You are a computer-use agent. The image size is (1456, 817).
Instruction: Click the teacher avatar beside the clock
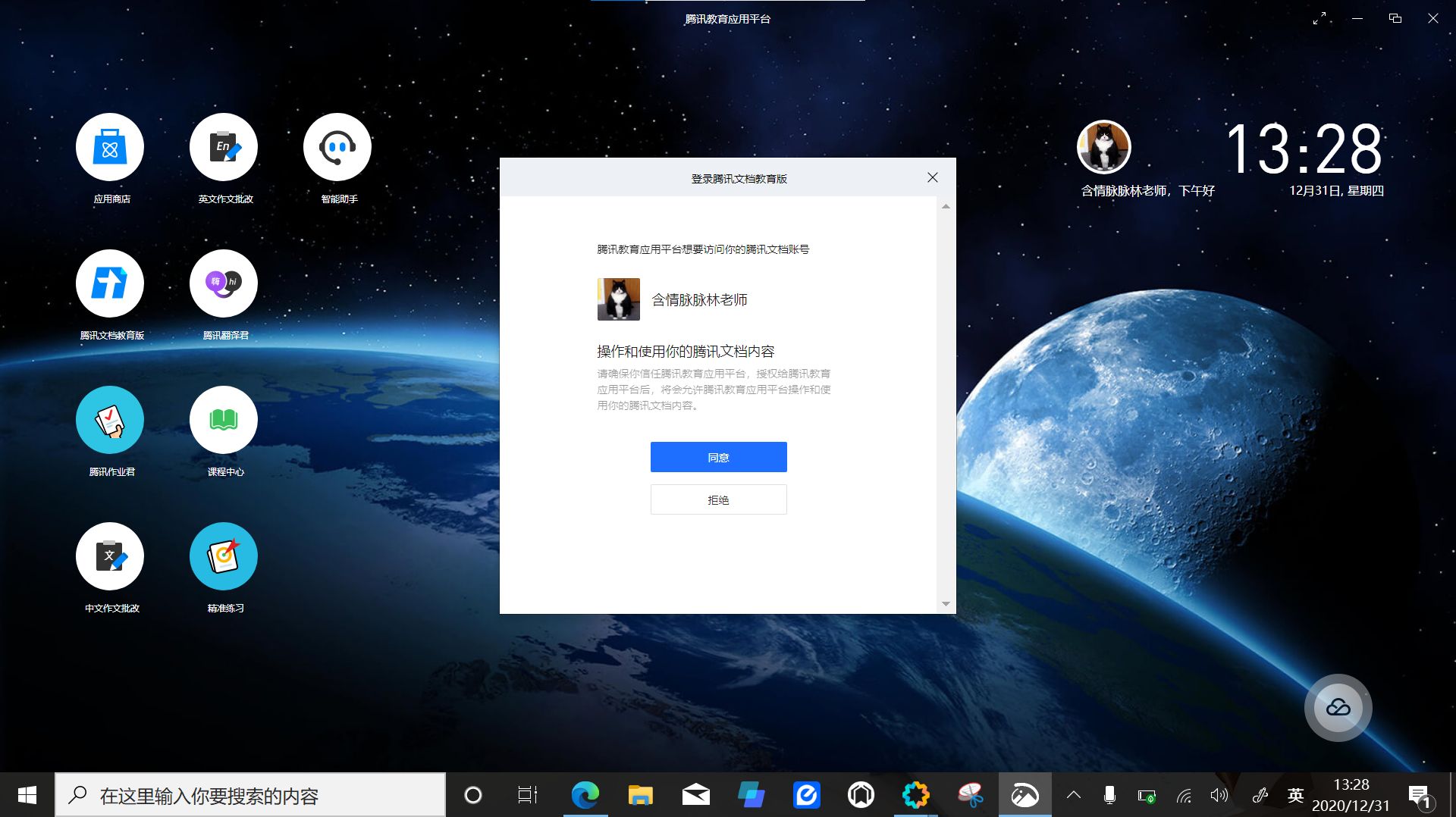point(1104,147)
